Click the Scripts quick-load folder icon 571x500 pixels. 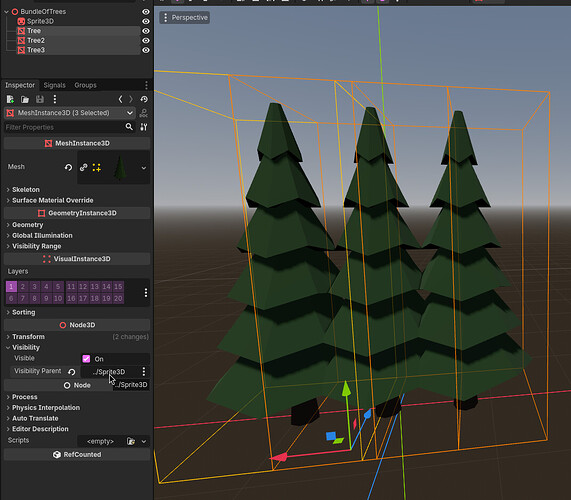point(131,441)
